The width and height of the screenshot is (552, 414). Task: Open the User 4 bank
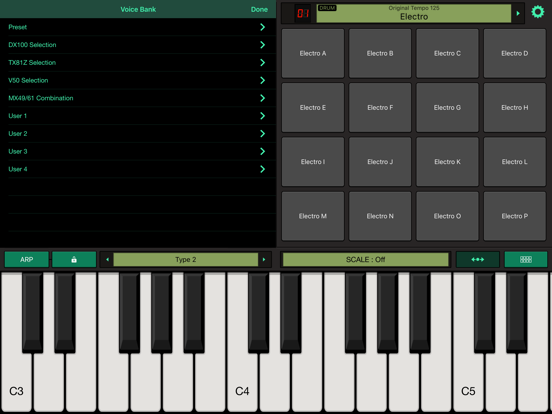click(x=138, y=169)
